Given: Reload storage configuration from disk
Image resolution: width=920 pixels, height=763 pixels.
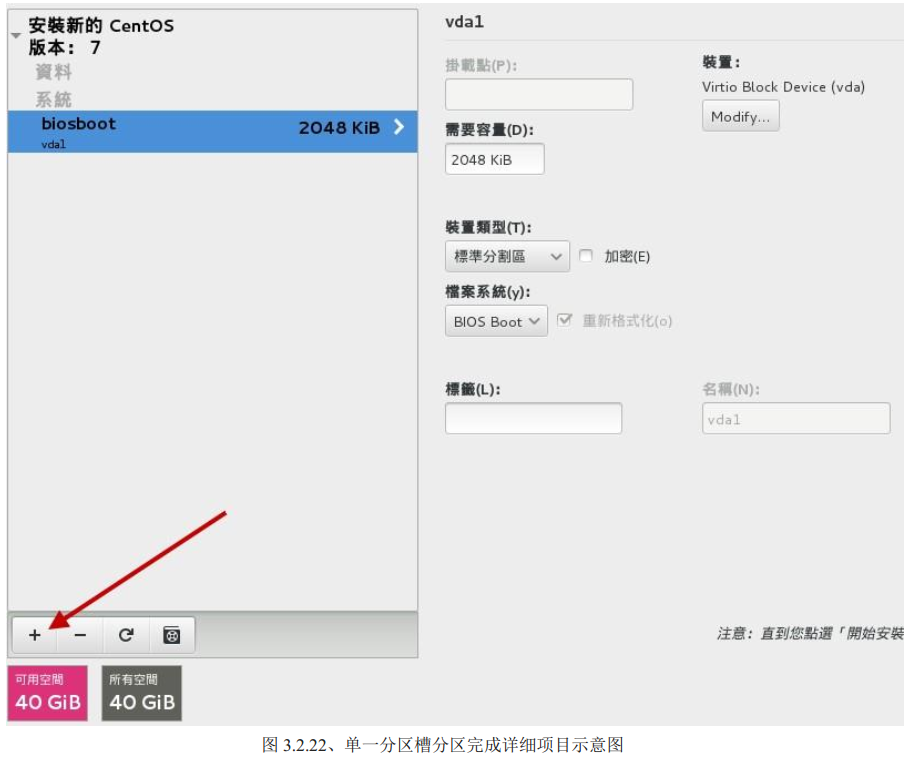Looking at the screenshot, I should tap(126, 634).
